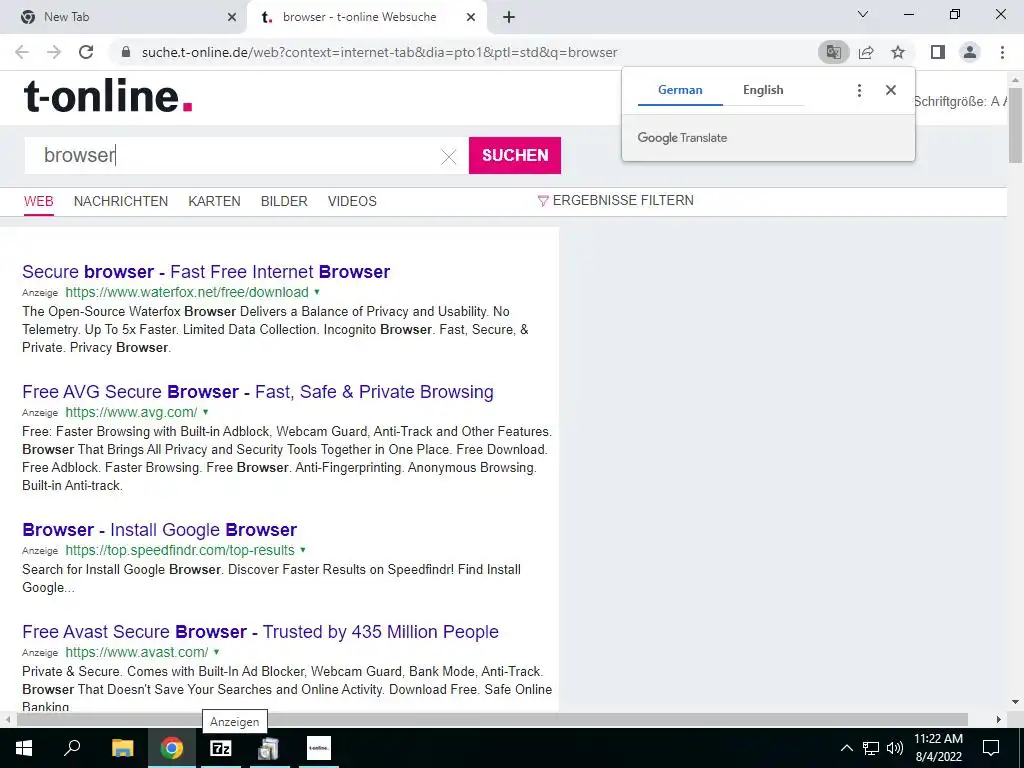Viewport: 1024px width, 768px height.
Task: Open ERGEBNISSE FILTERN options
Action: [x=615, y=200]
